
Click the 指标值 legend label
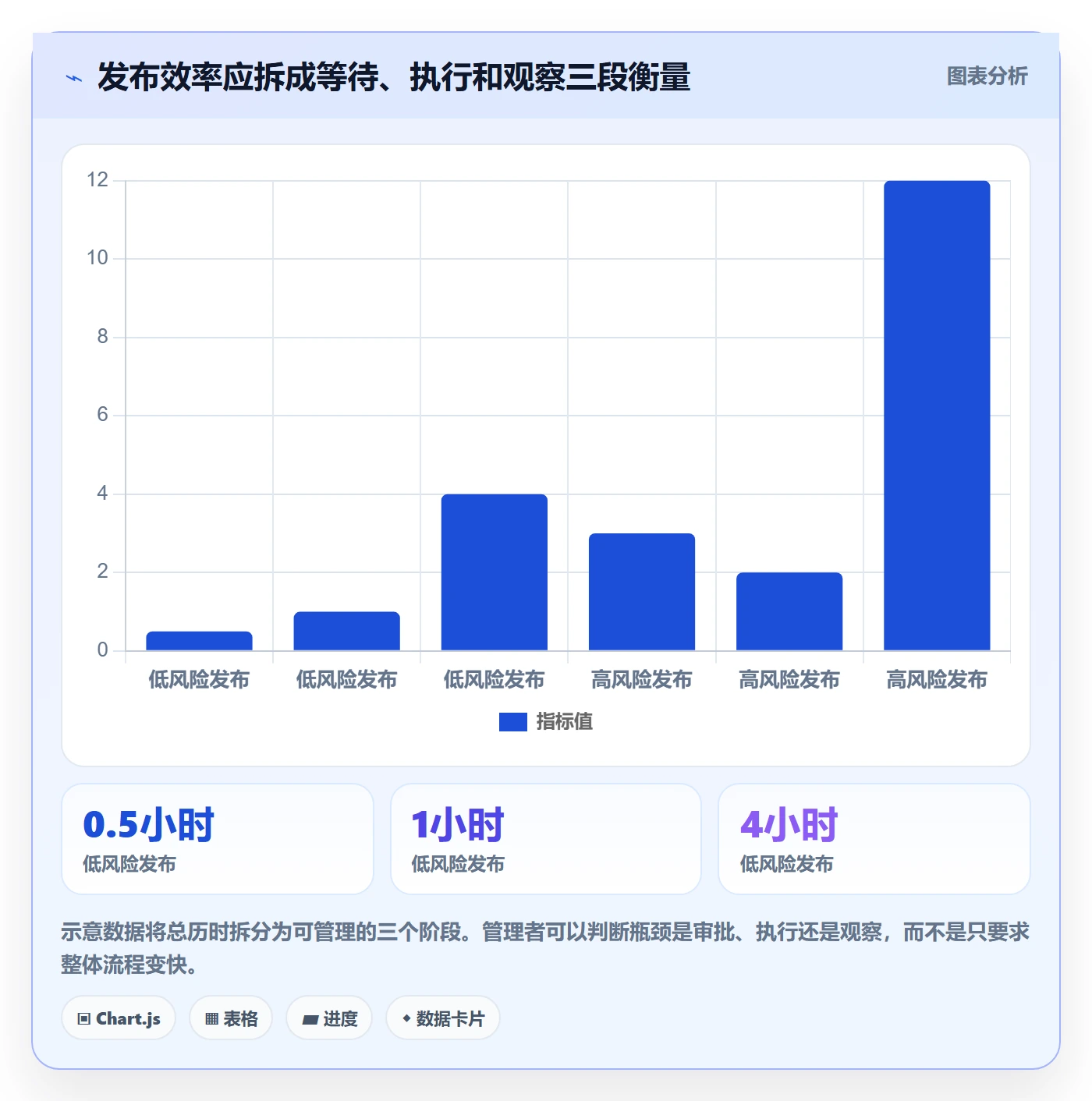coord(565,722)
